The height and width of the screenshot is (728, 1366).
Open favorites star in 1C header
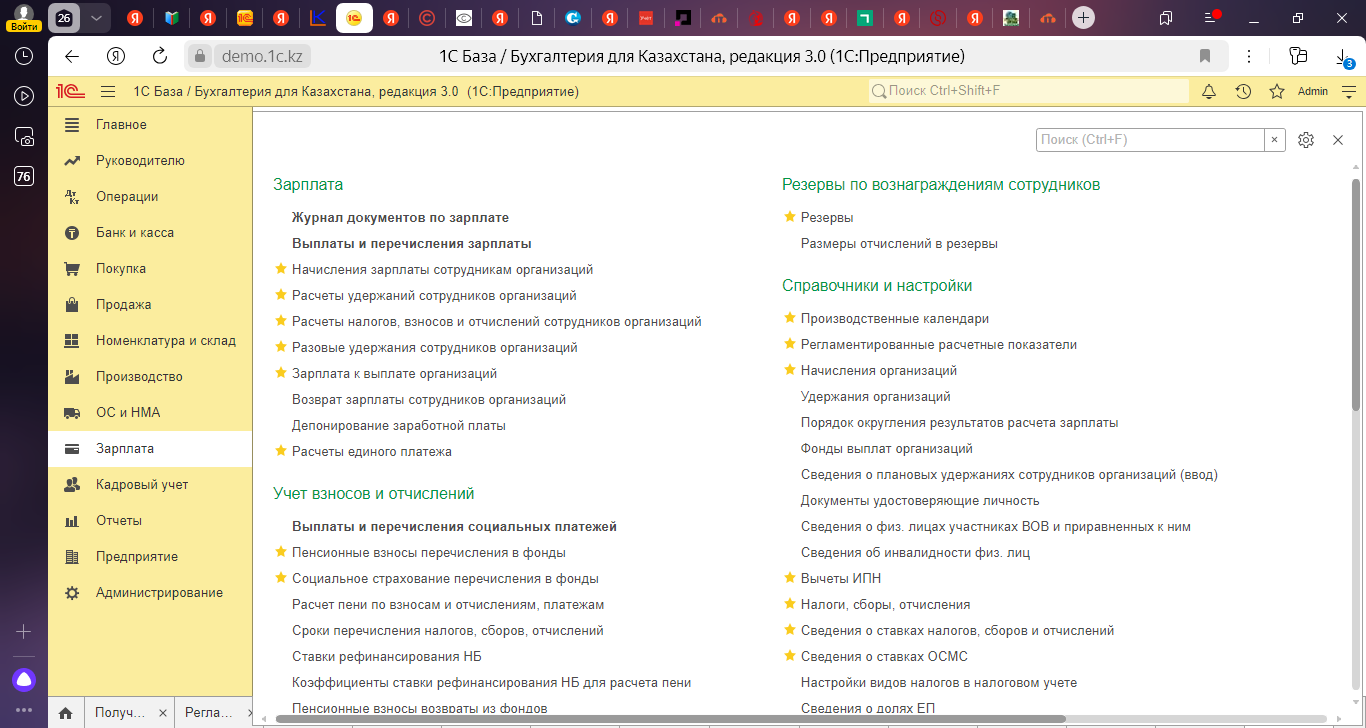tap(1277, 91)
